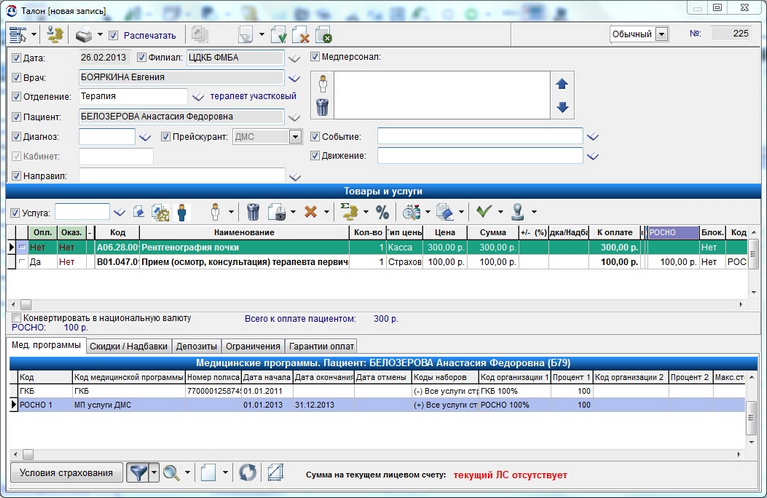Click the magnifier search icon in bottom toolbar

pos(171,473)
